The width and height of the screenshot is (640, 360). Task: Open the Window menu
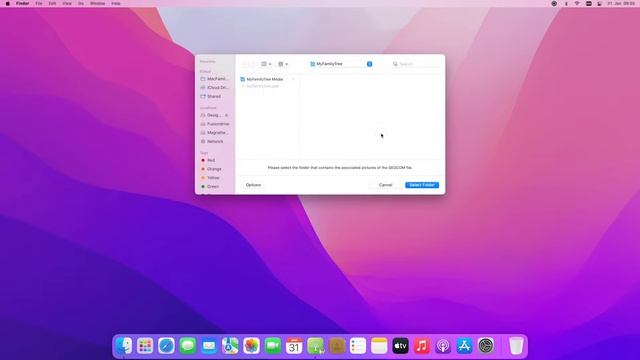coord(98,3)
